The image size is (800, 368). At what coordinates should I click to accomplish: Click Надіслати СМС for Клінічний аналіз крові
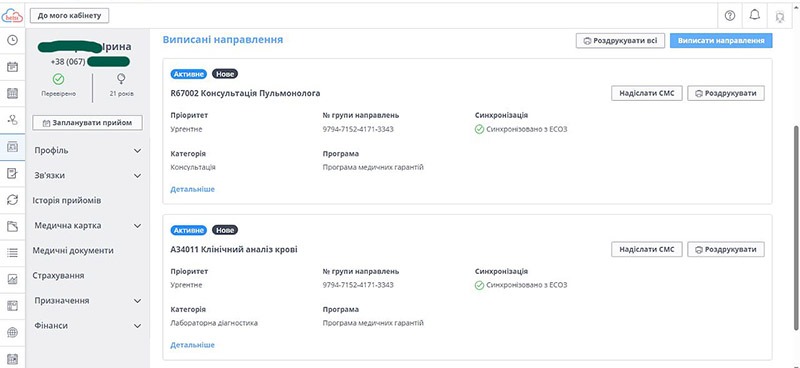click(x=646, y=250)
